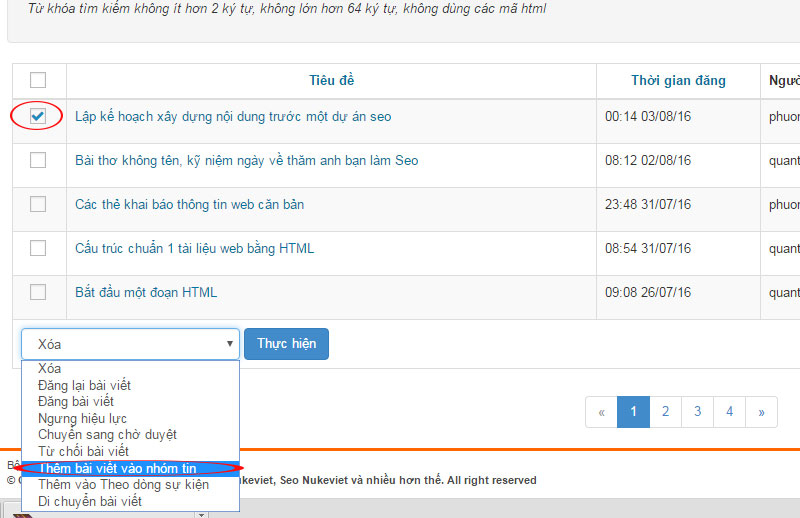Click the 'Thực hiện' button
The image size is (800, 518).
(286, 344)
